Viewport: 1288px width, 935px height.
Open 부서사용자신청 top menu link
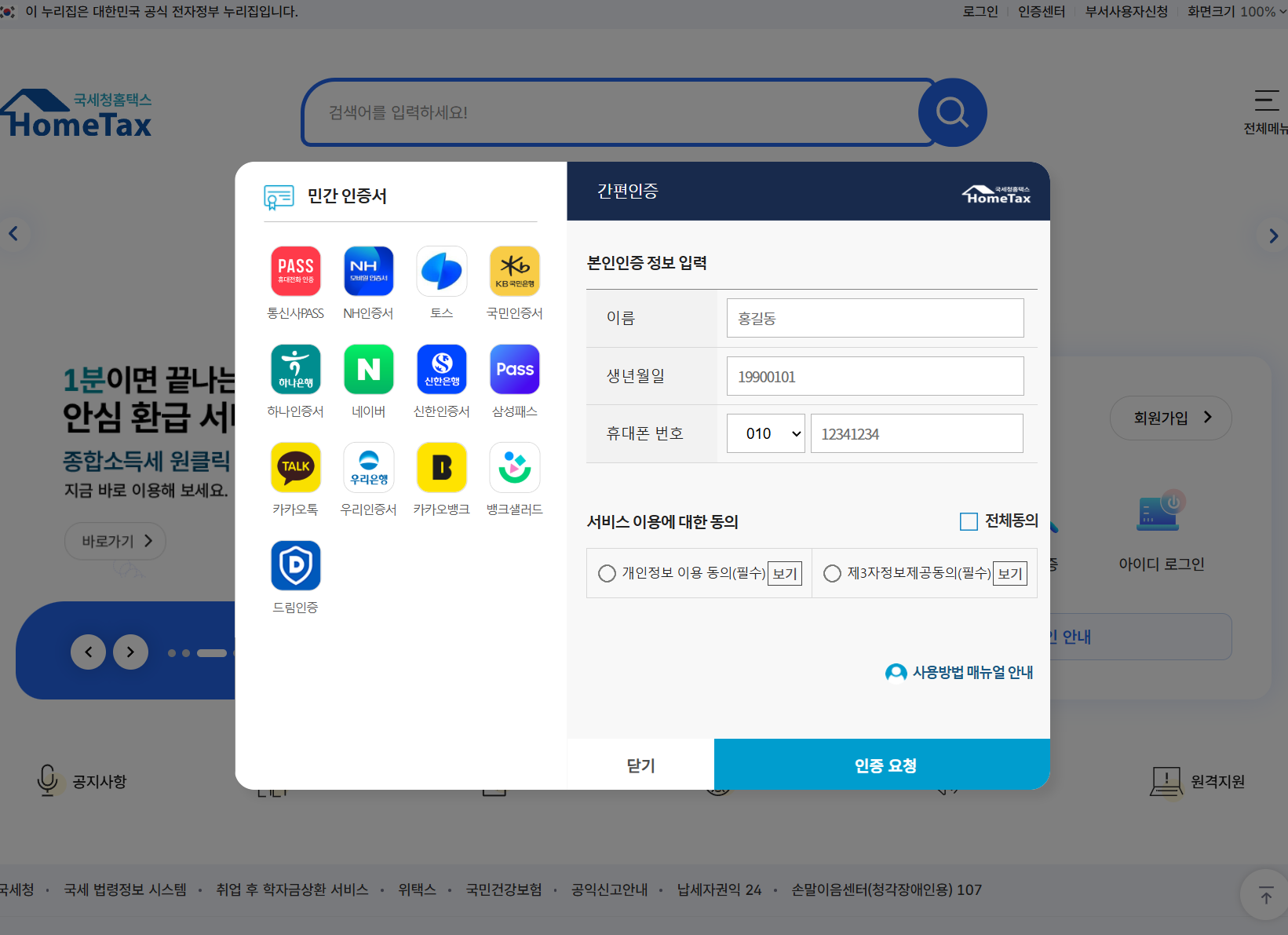pyautogui.click(x=1126, y=12)
